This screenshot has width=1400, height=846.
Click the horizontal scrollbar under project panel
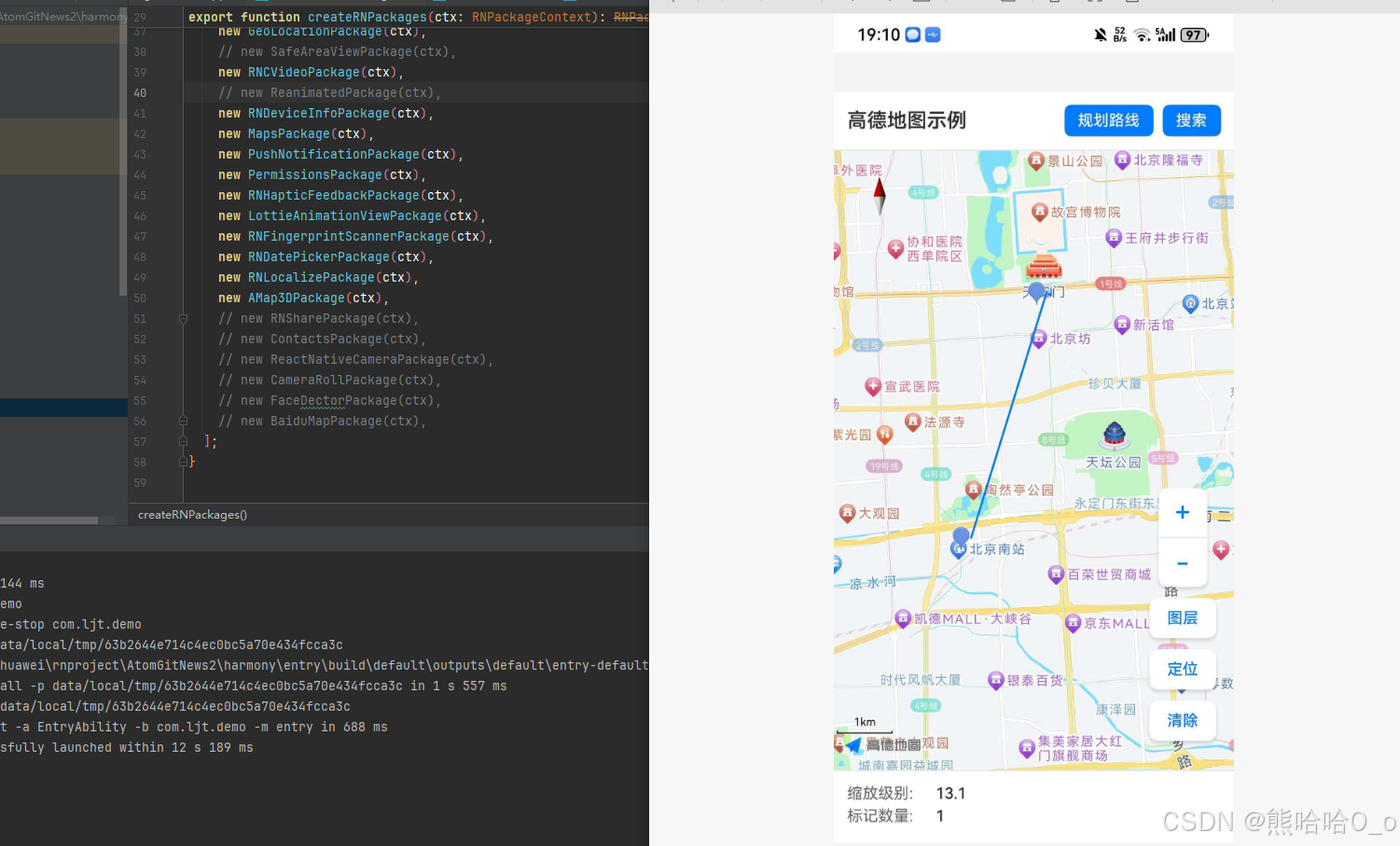(49, 520)
